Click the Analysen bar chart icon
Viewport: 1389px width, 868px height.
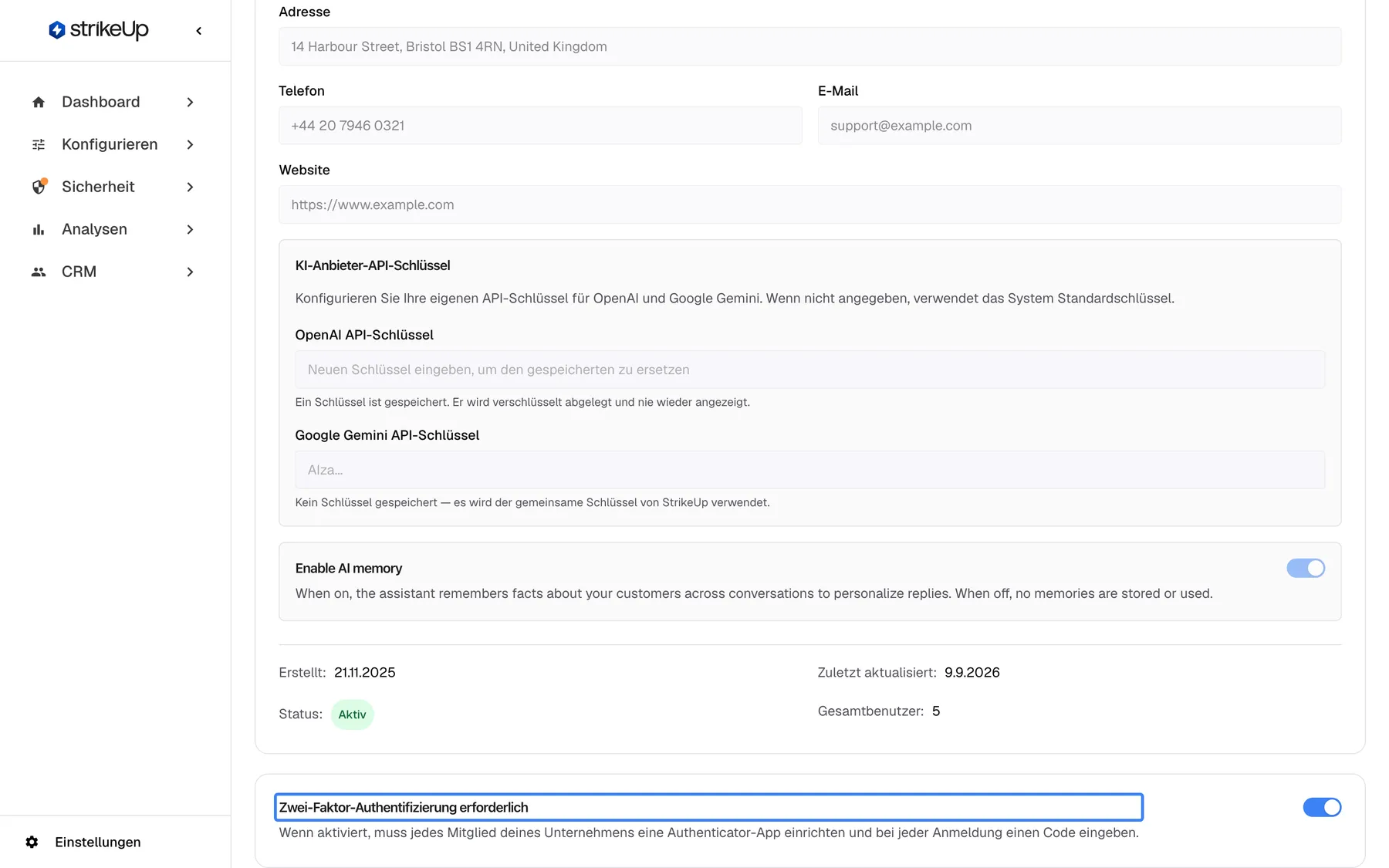[39, 229]
